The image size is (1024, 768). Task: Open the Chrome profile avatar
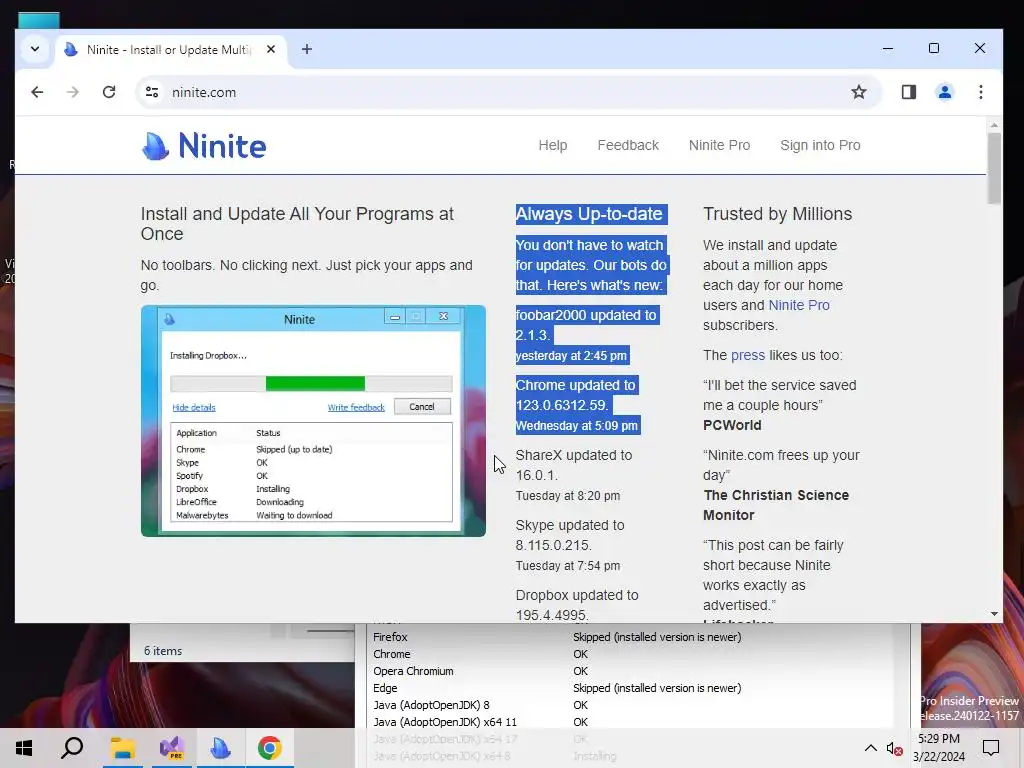click(944, 92)
